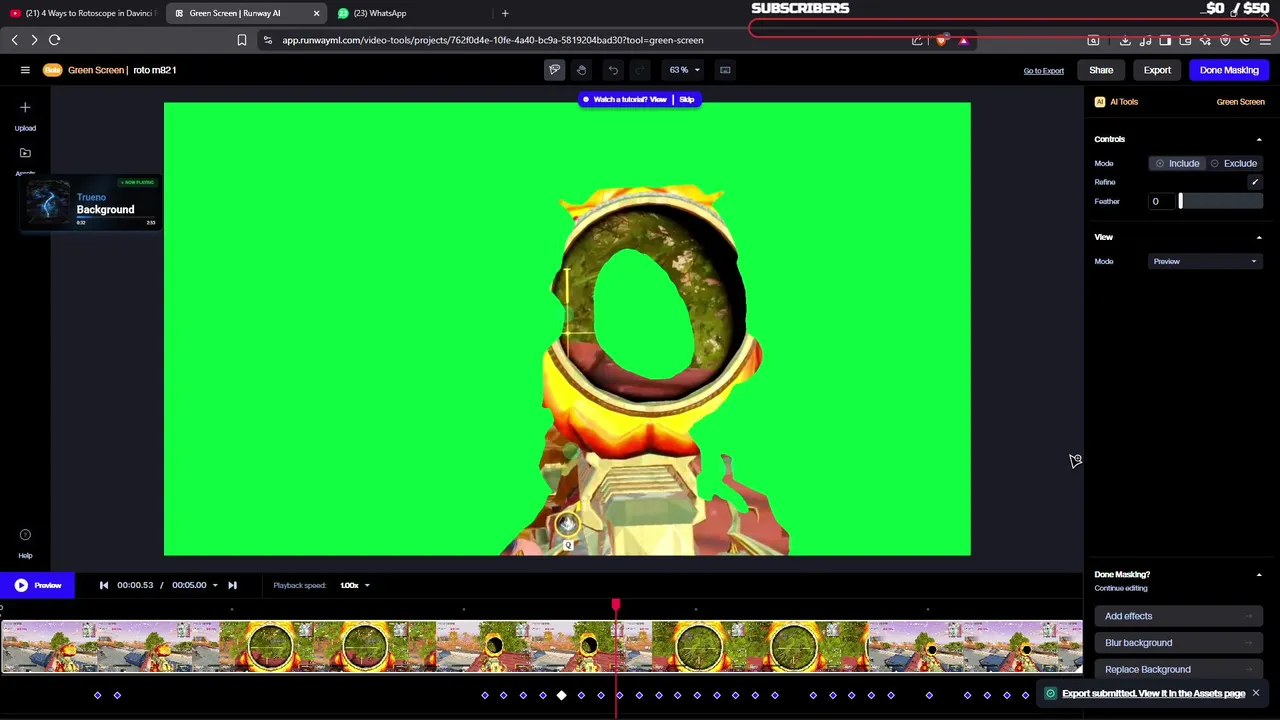The height and width of the screenshot is (720, 1280).
Task: Open the time display format dropdown arrow
Action: tap(214, 586)
